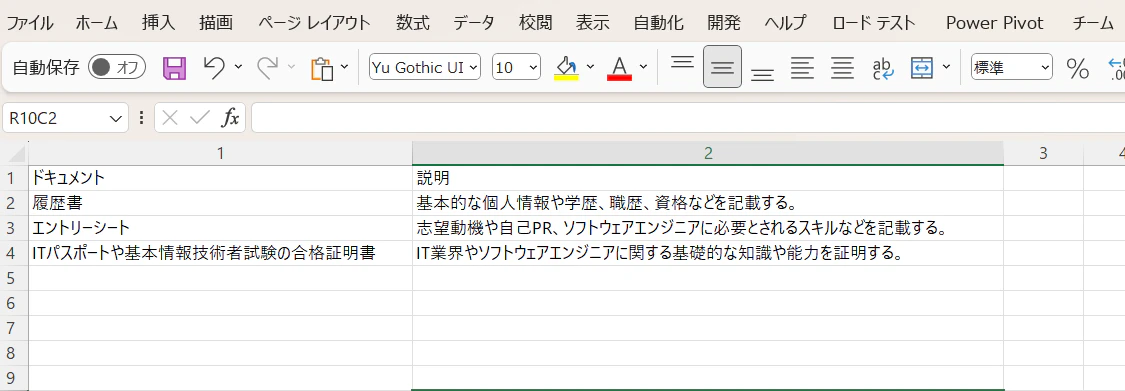Viewport: 1125px width, 391px height.
Task: Expand paste options arrow
Action: pos(344,67)
